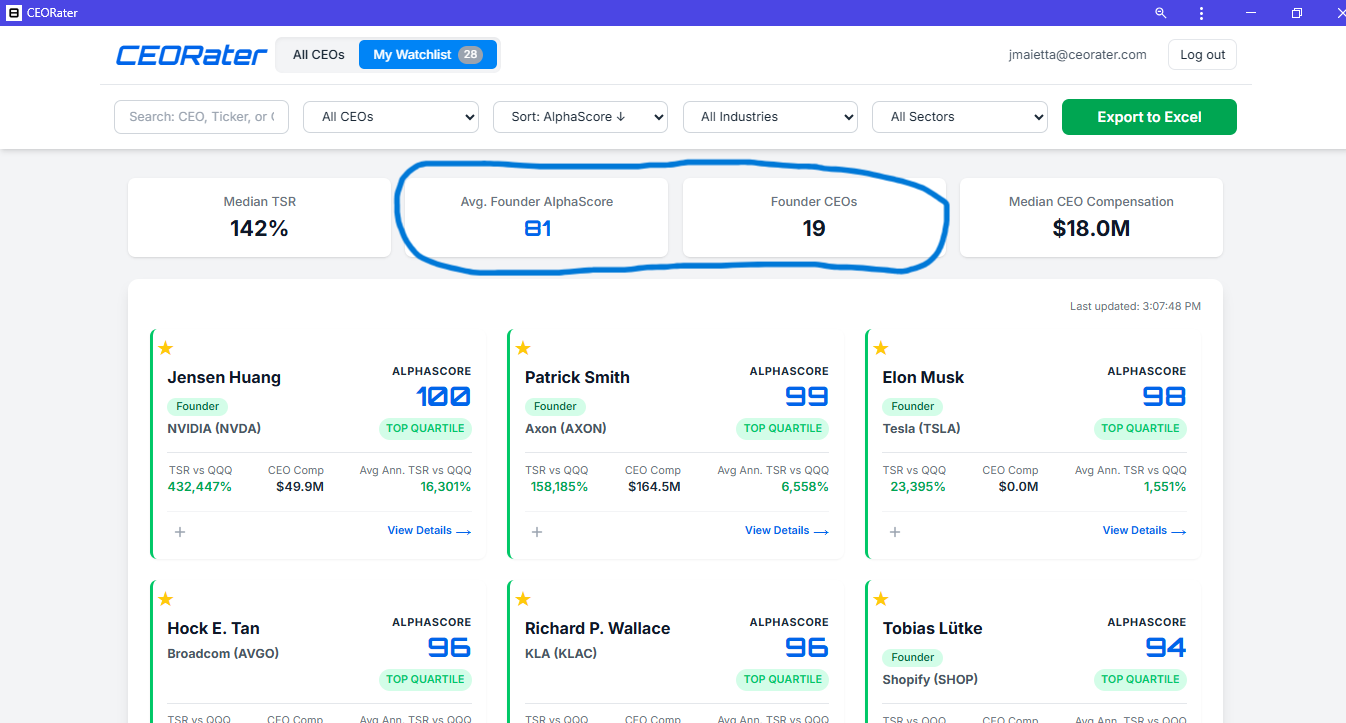Click the $164.5M CEO Comp value
The image size is (1346, 723).
click(654, 487)
